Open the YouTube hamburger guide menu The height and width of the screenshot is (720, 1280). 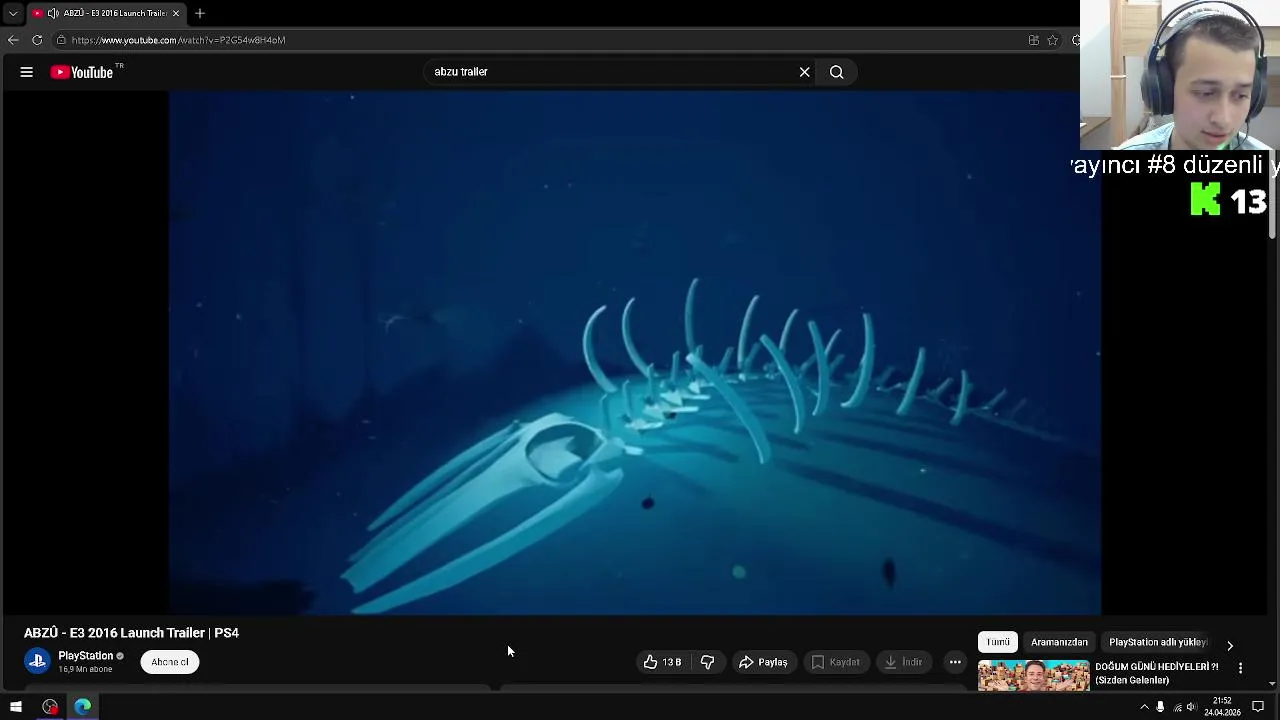coord(27,72)
